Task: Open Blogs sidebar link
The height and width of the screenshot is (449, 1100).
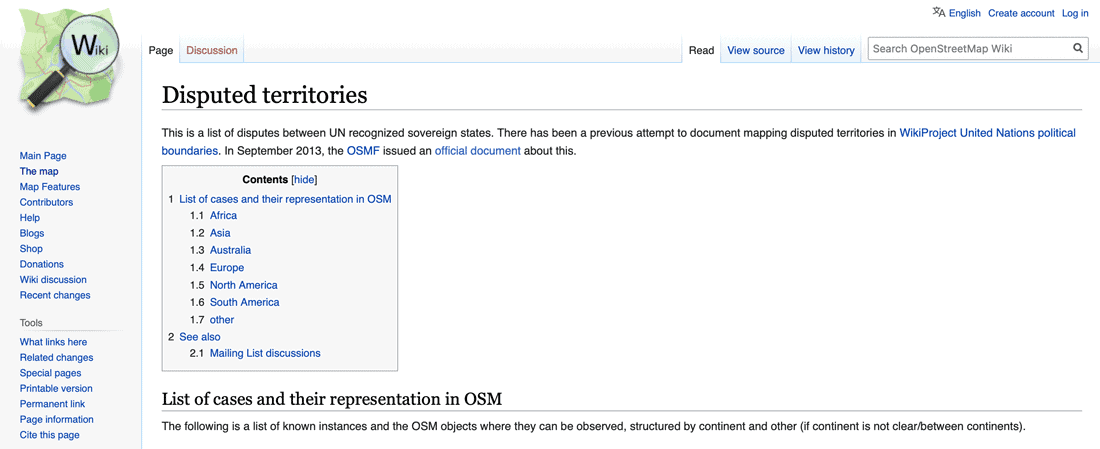Action: click(x=32, y=233)
